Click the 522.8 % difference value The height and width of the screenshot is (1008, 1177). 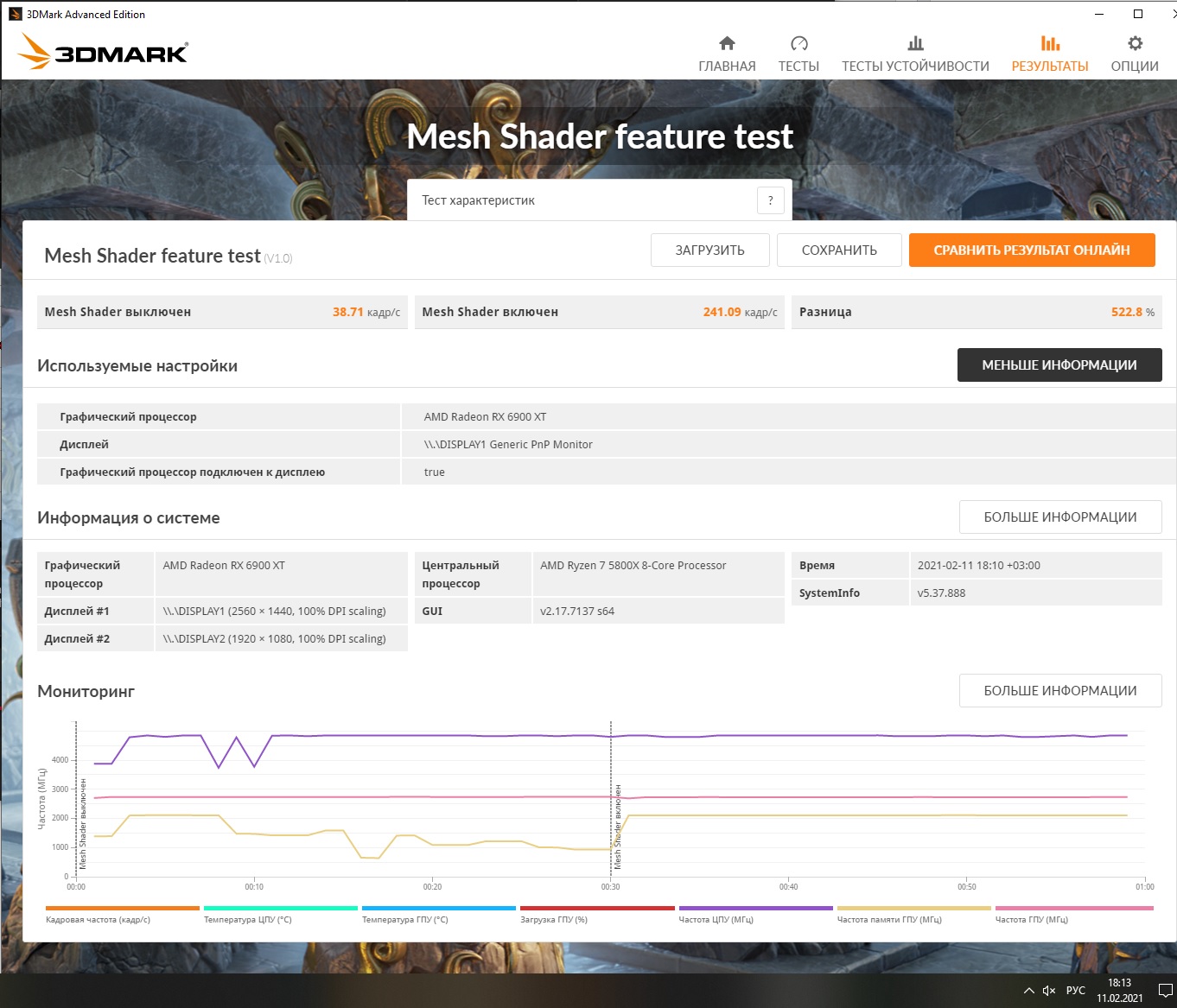coord(1133,312)
